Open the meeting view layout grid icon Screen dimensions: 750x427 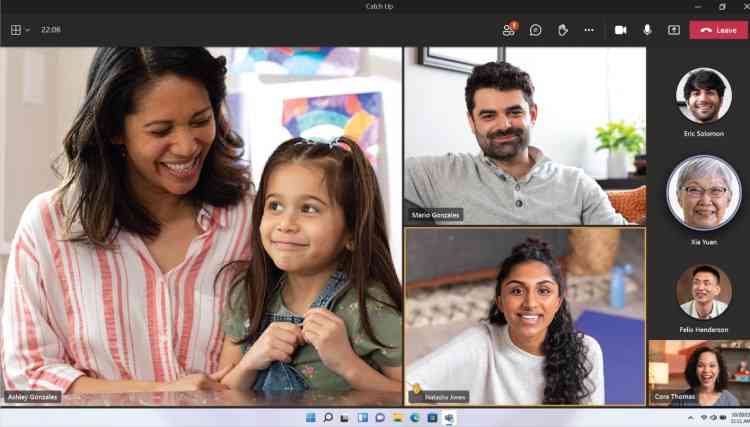click(x=16, y=30)
